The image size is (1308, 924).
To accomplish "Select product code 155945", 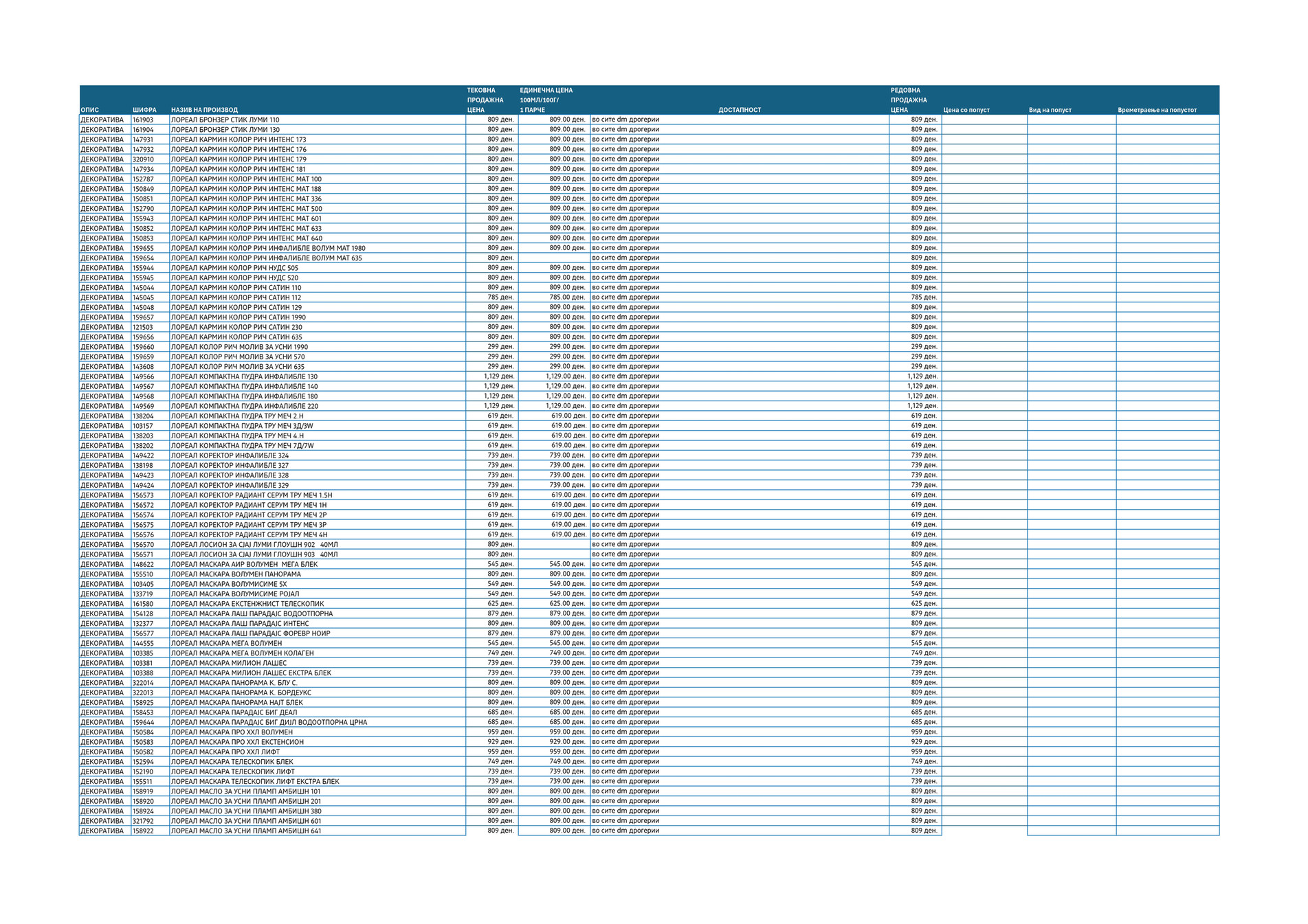I will click(x=143, y=278).
